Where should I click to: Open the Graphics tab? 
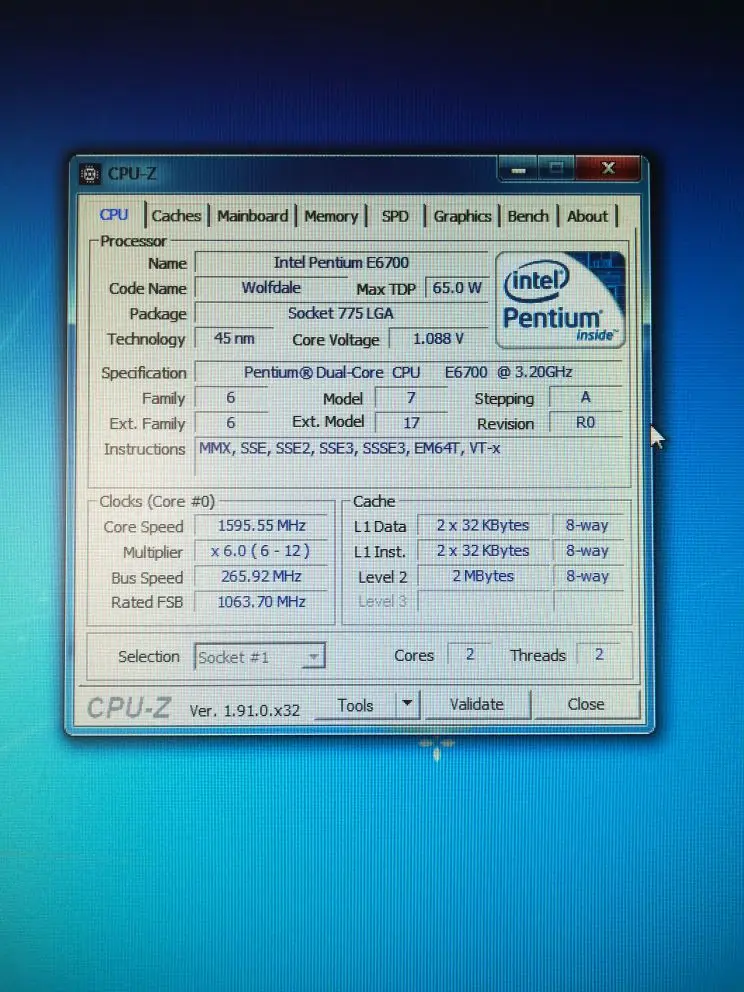tap(462, 216)
